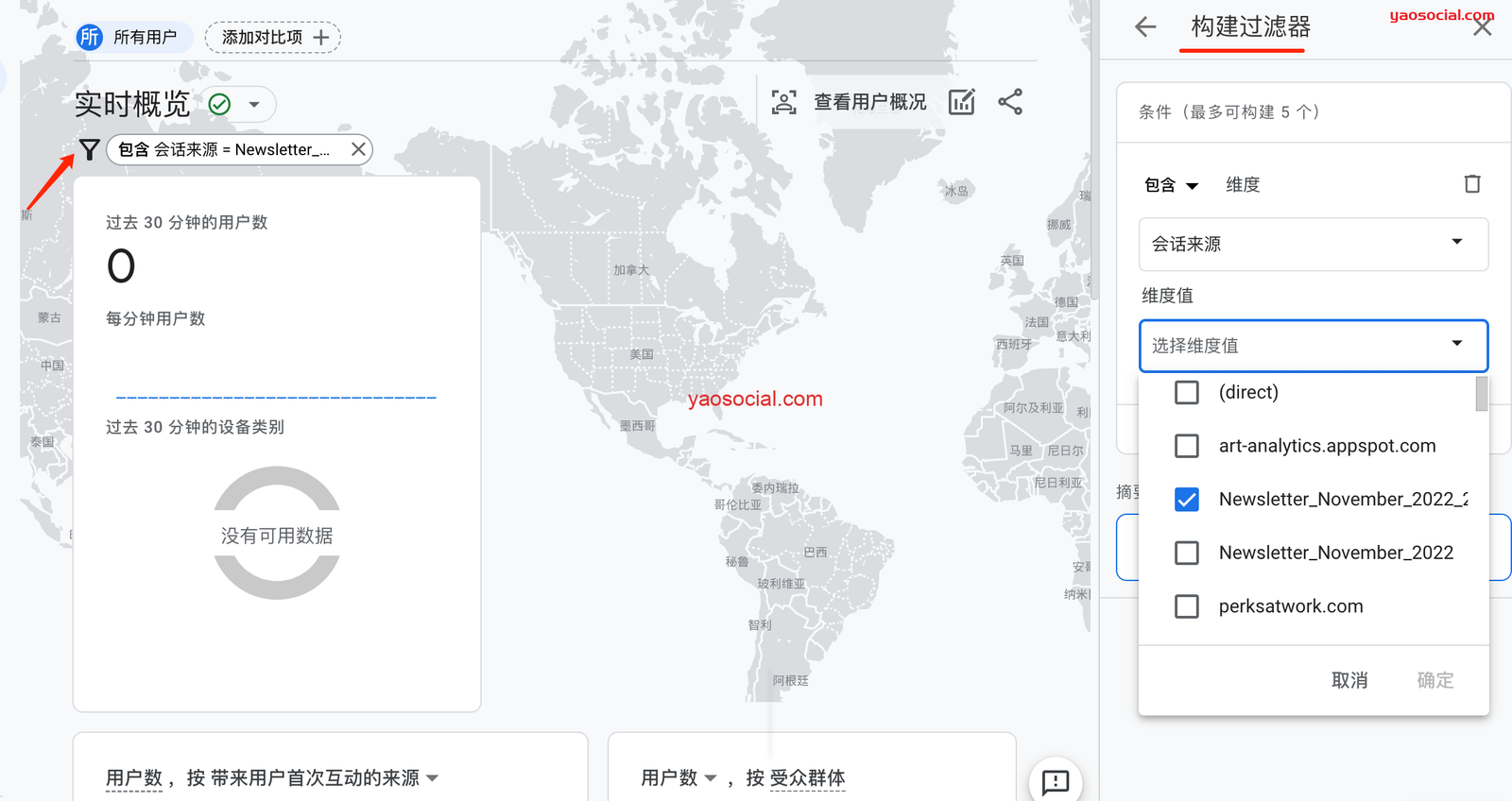Image resolution: width=1512 pixels, height=801 pixels.
Task: Click the dimension value list scrollbar
Action: 1481,395
